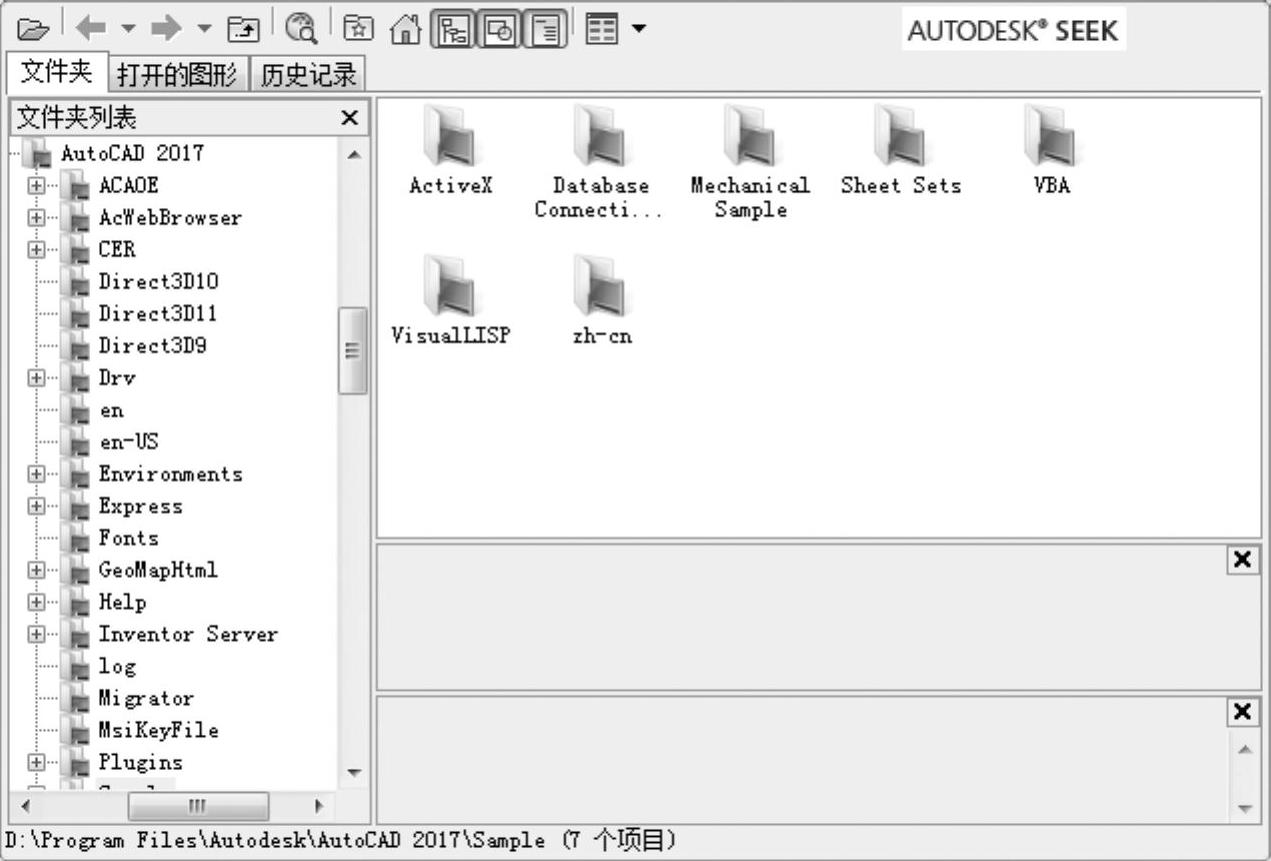The image size is (1271, 861).
Task: Expand the CER folder node
Action: [37, 249]
